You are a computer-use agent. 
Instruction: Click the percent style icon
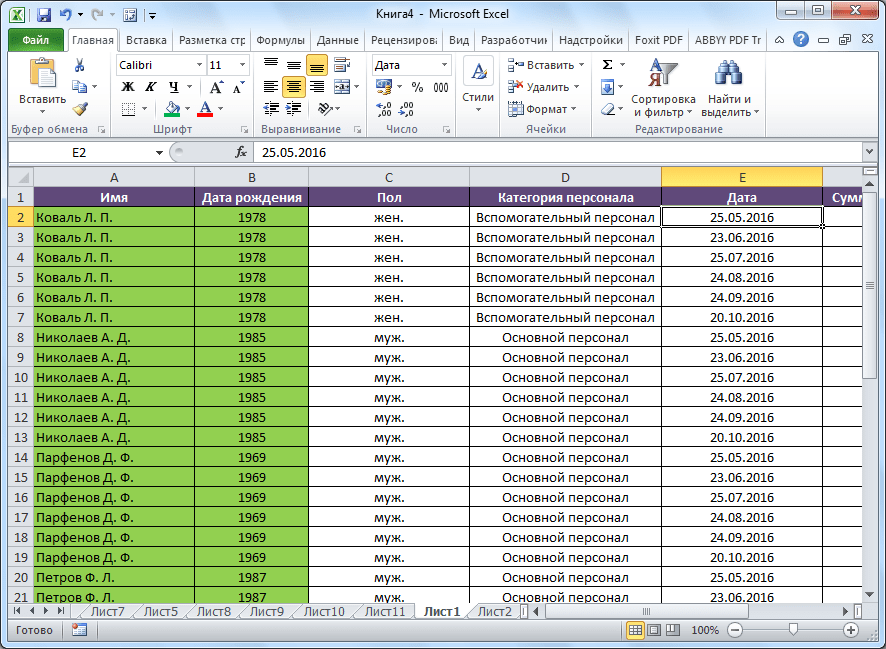417,87
